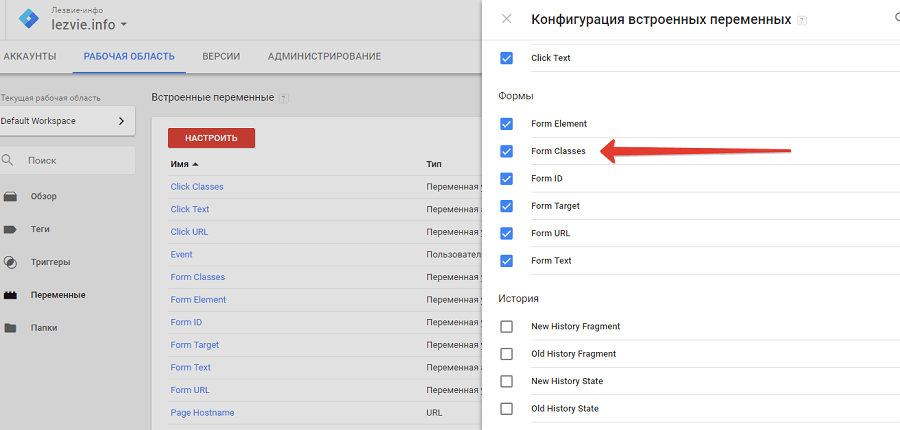Open the Click Classes variable link

(197, 187)
